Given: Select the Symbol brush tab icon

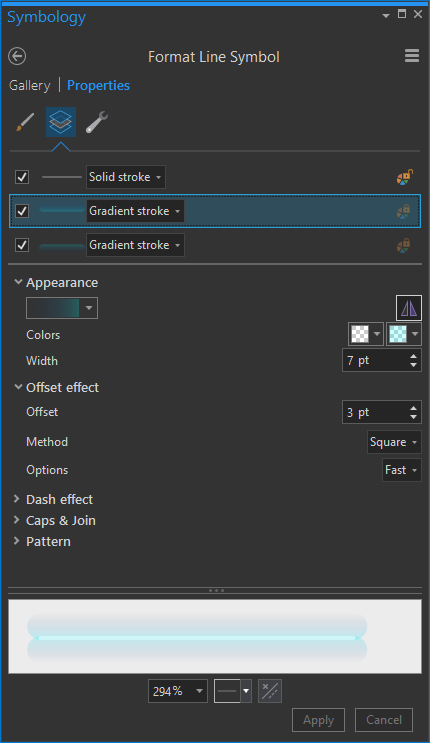Looking at the screenshot, I should point(25,122).
